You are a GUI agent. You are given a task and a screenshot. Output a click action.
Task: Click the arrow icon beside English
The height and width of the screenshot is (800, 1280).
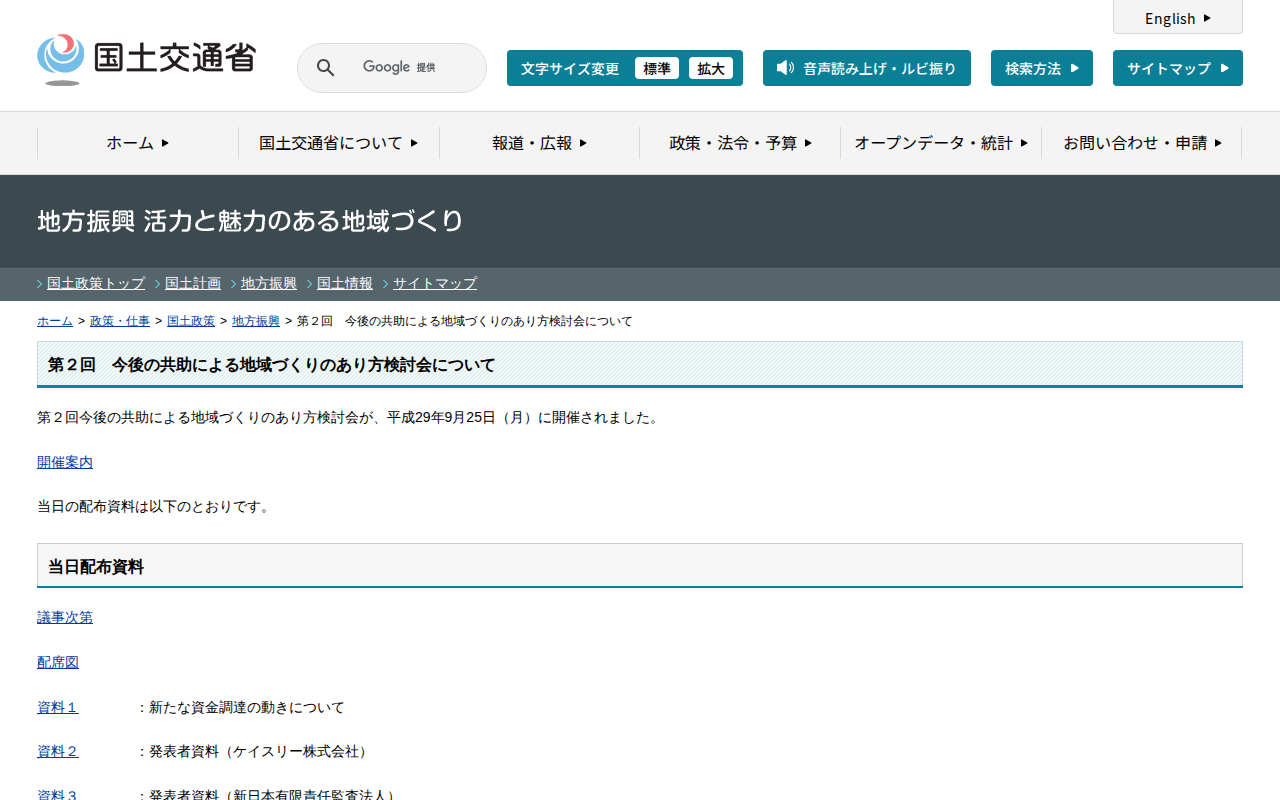coord(1207,18)
